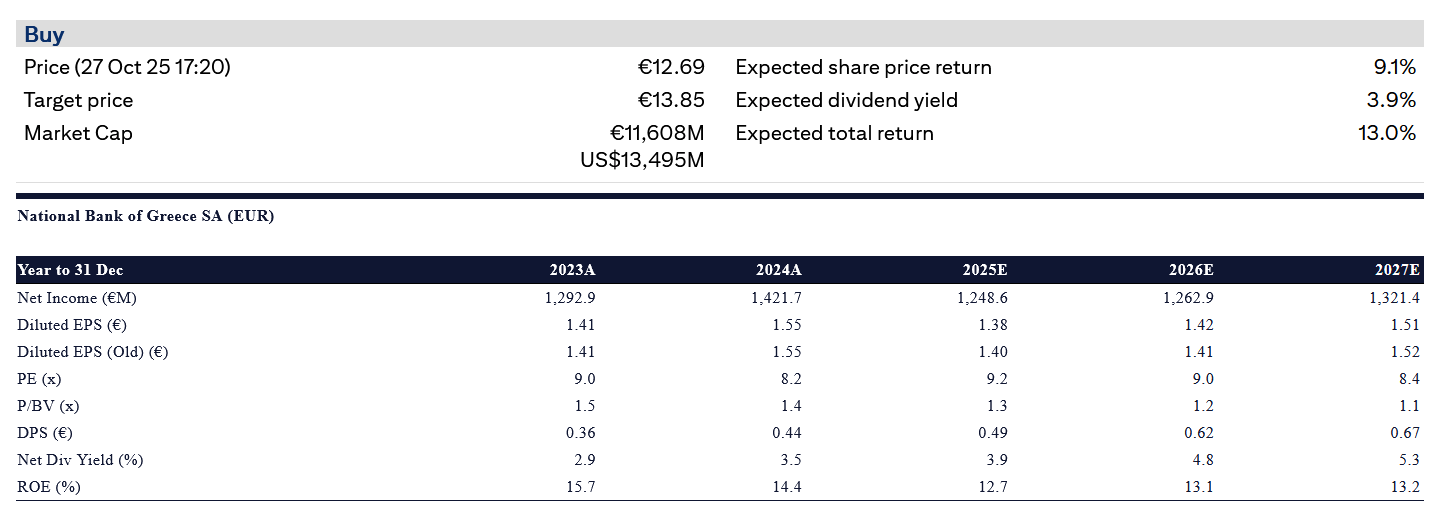Screen dimensions: 1441x528
Task: Click the 1,421.7 net income cell
Action: [776, 298]
